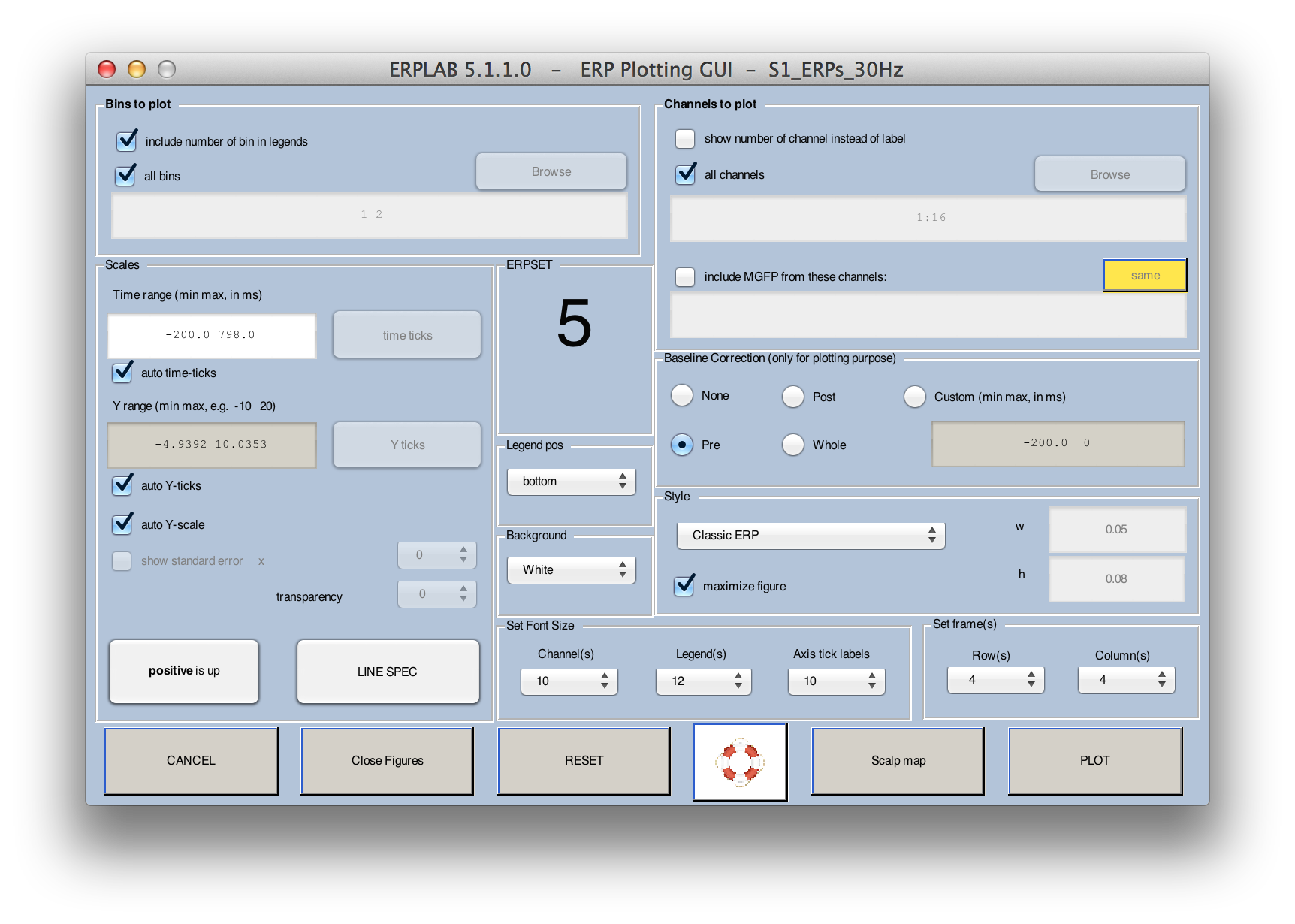Image resolution: width=1295 pixels, height=924 pixels.
Task: Click the yellow minimize window button
Action: pyautogui.click(x=137, y=69)
